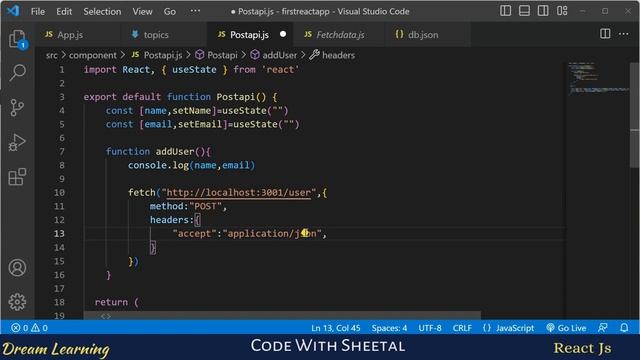Open the Customize Layout icon

(562, 11)
